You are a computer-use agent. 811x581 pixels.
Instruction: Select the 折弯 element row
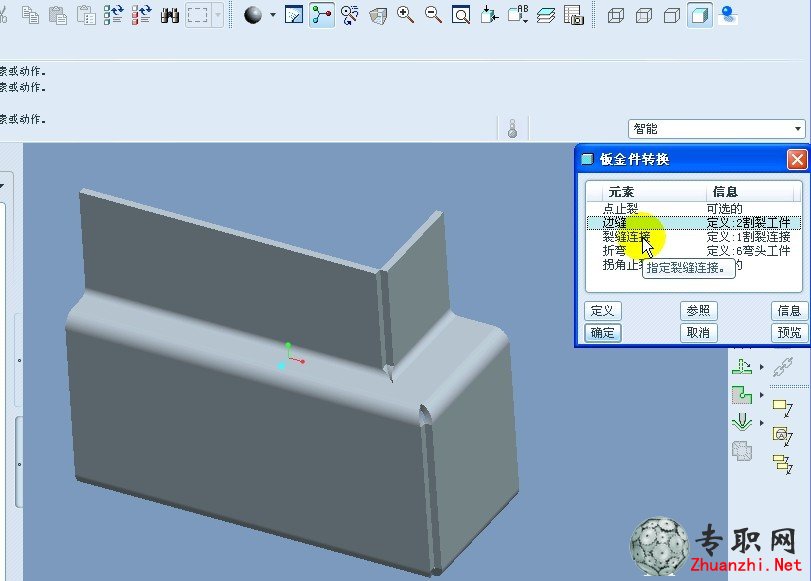pos(694,250)
